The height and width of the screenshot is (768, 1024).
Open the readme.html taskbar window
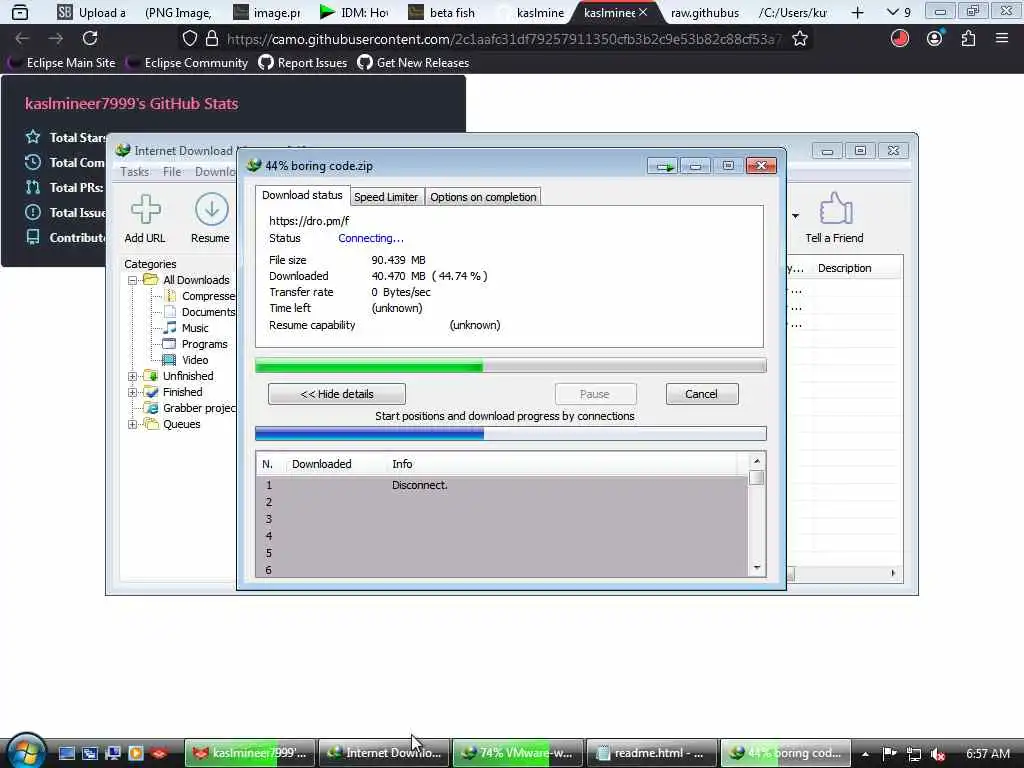tap(650, 753)
